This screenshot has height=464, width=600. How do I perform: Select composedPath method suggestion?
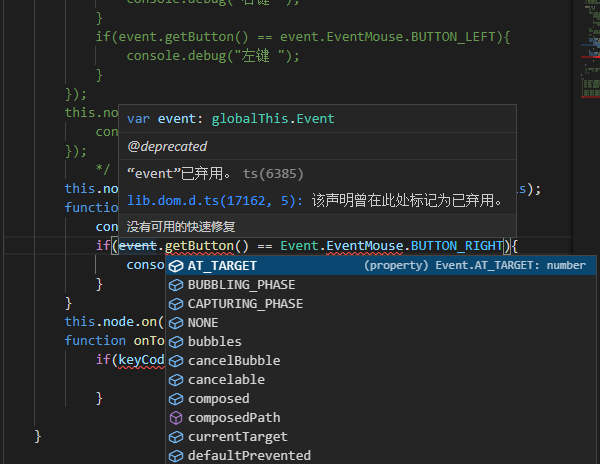point(381,418)
